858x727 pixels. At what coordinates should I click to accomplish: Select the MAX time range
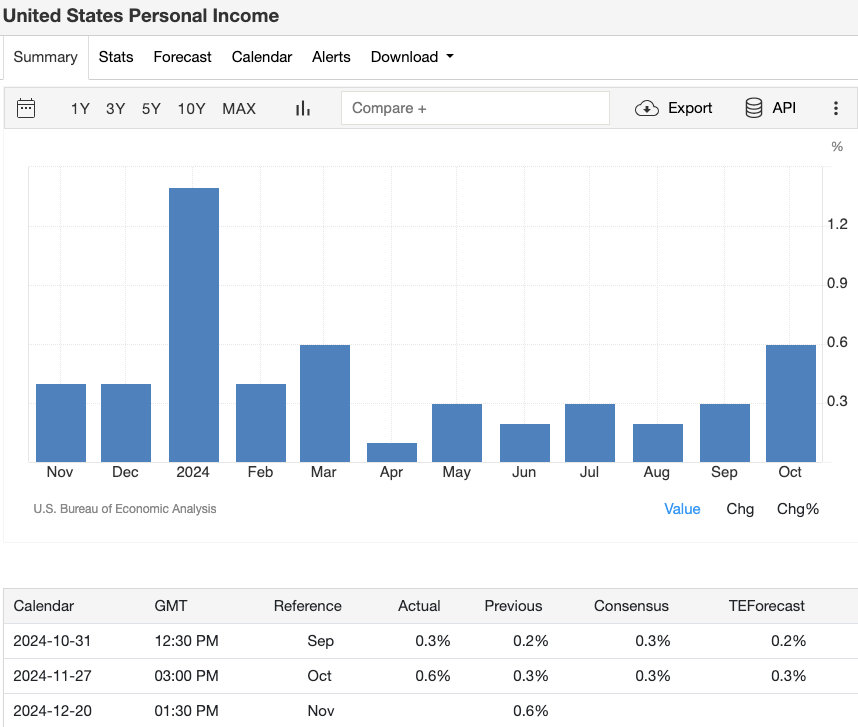coord(239,109)
